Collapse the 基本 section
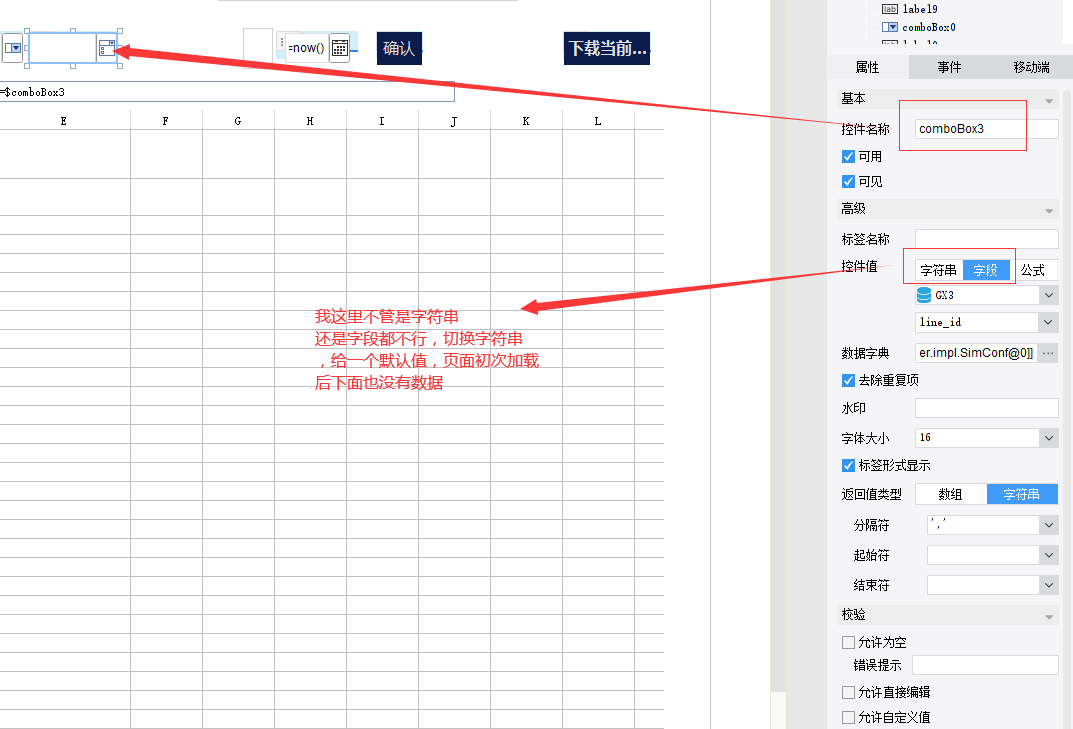The width and height of the screenshot is (1073, 729). coord(1049,101)
